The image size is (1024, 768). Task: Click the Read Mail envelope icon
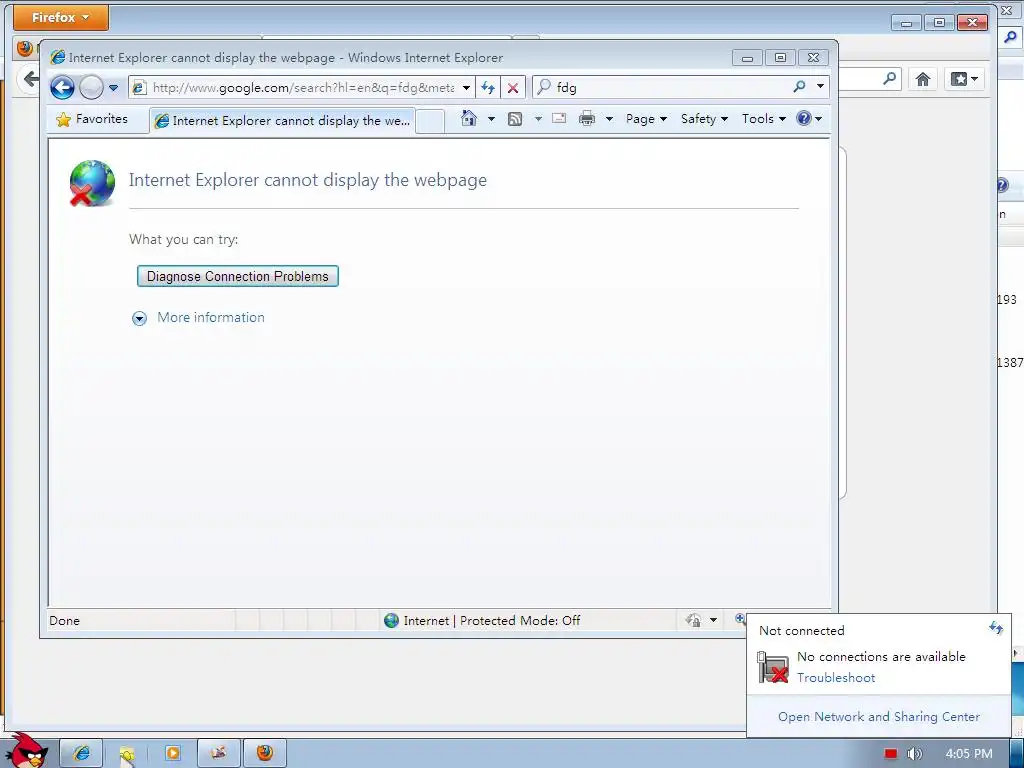(x=559, y=118)
